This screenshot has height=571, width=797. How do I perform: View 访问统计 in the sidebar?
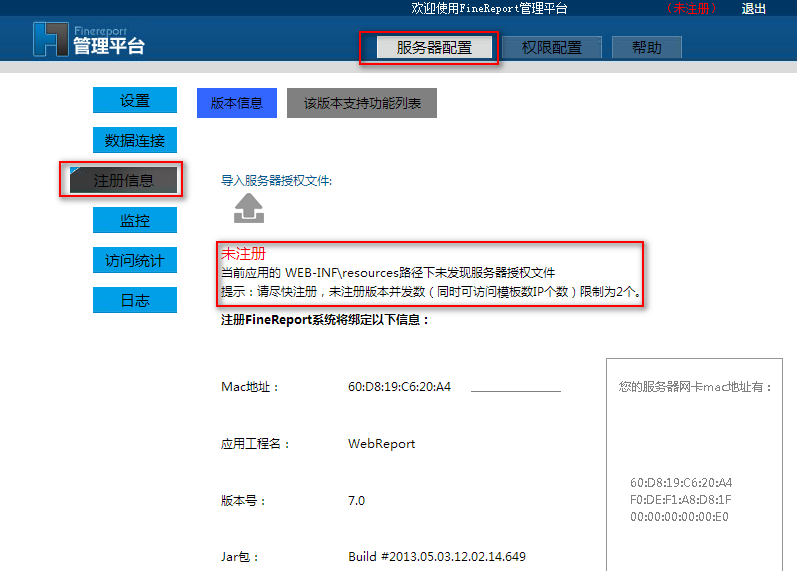(x=135, y=260)
